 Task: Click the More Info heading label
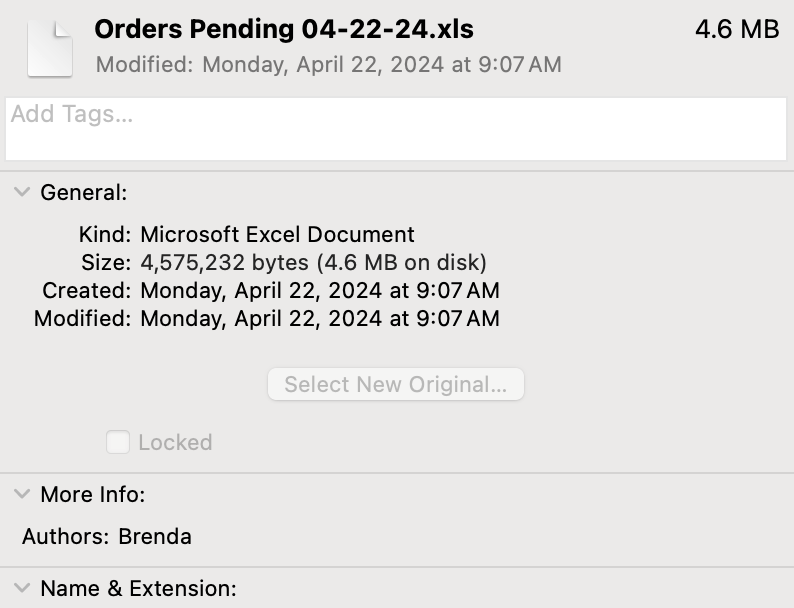coord(93,494)
